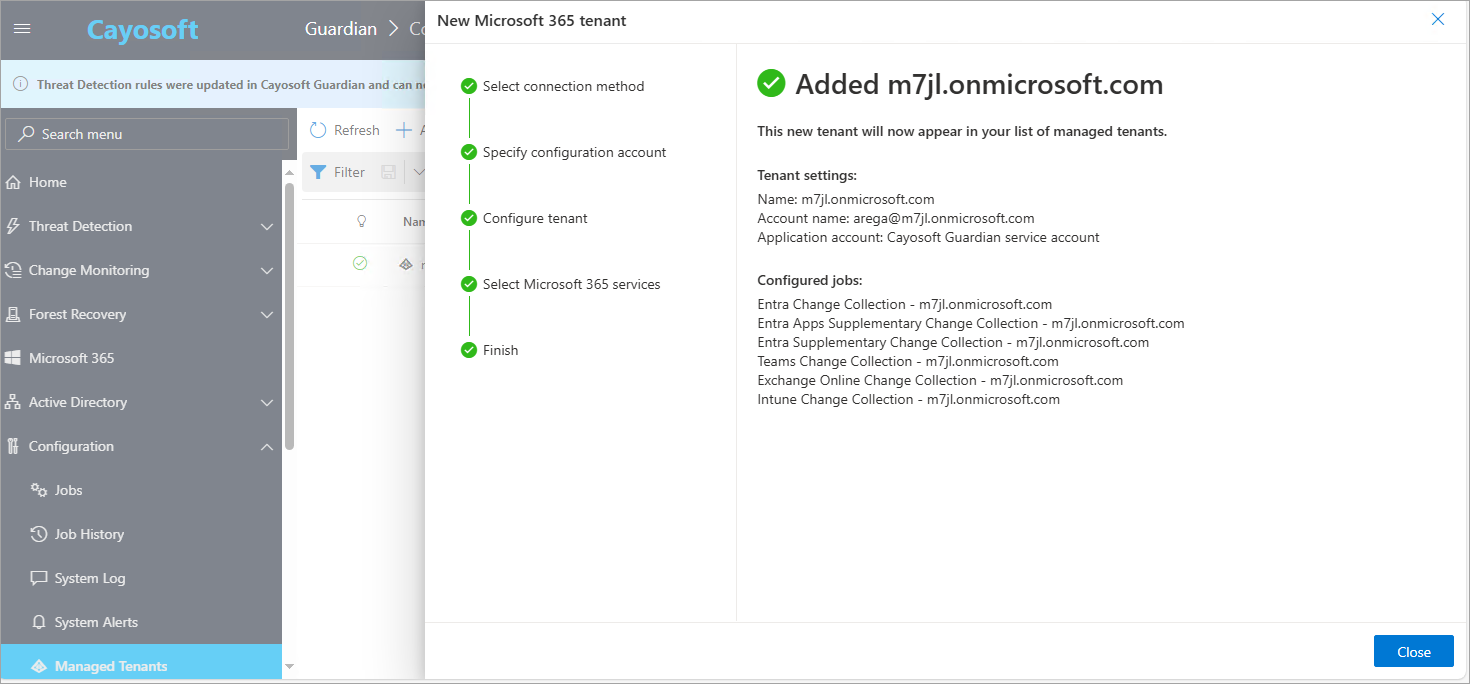Open the hamburger menu icon
This screenshot has height=684, width=1470.
coord(21,29)
